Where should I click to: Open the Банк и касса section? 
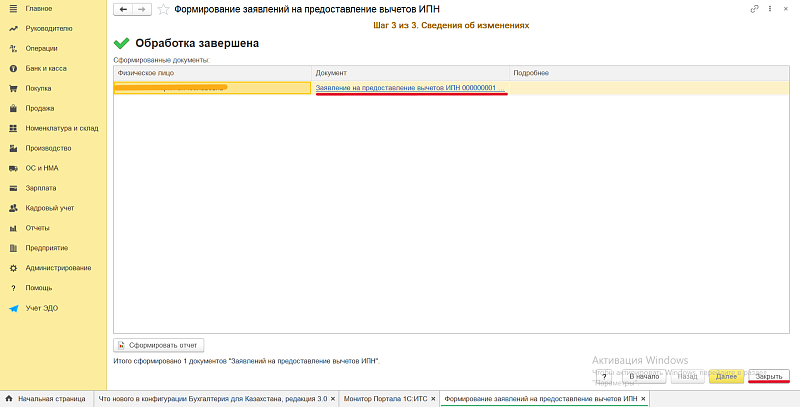(47, 68)
